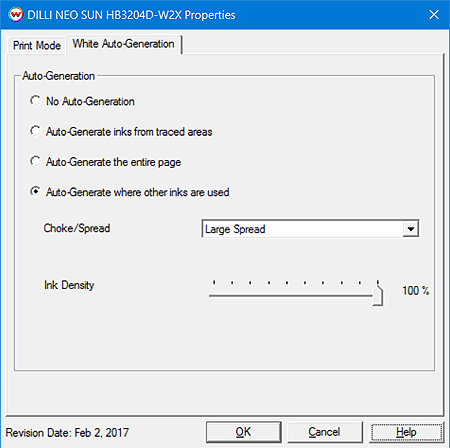Confirm settings with the OK button
Viewport: 450px width, 448px height.
coord(244,432)
